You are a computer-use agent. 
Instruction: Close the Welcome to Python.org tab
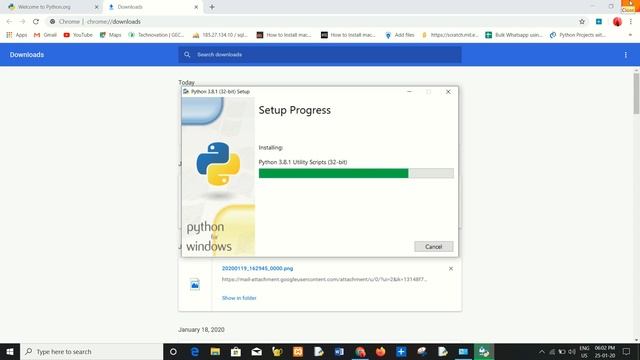coord(97,7)
